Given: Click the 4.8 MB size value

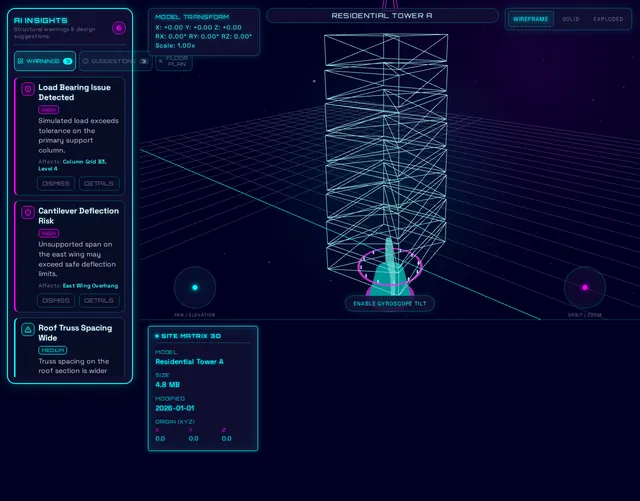Looking at the screenshot, I should pos(167,385).
